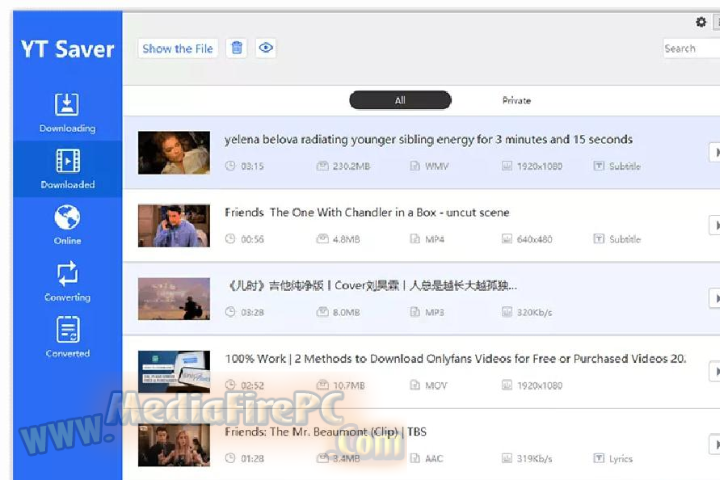Click the MOV format label

[x=436, y=385]
